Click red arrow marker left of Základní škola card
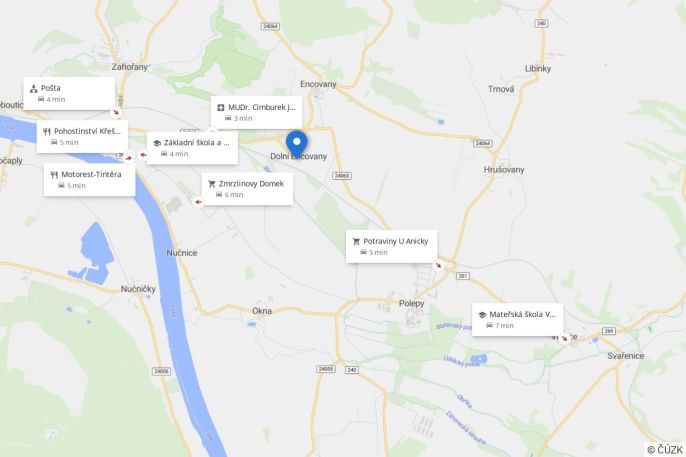 pos(143,155)
